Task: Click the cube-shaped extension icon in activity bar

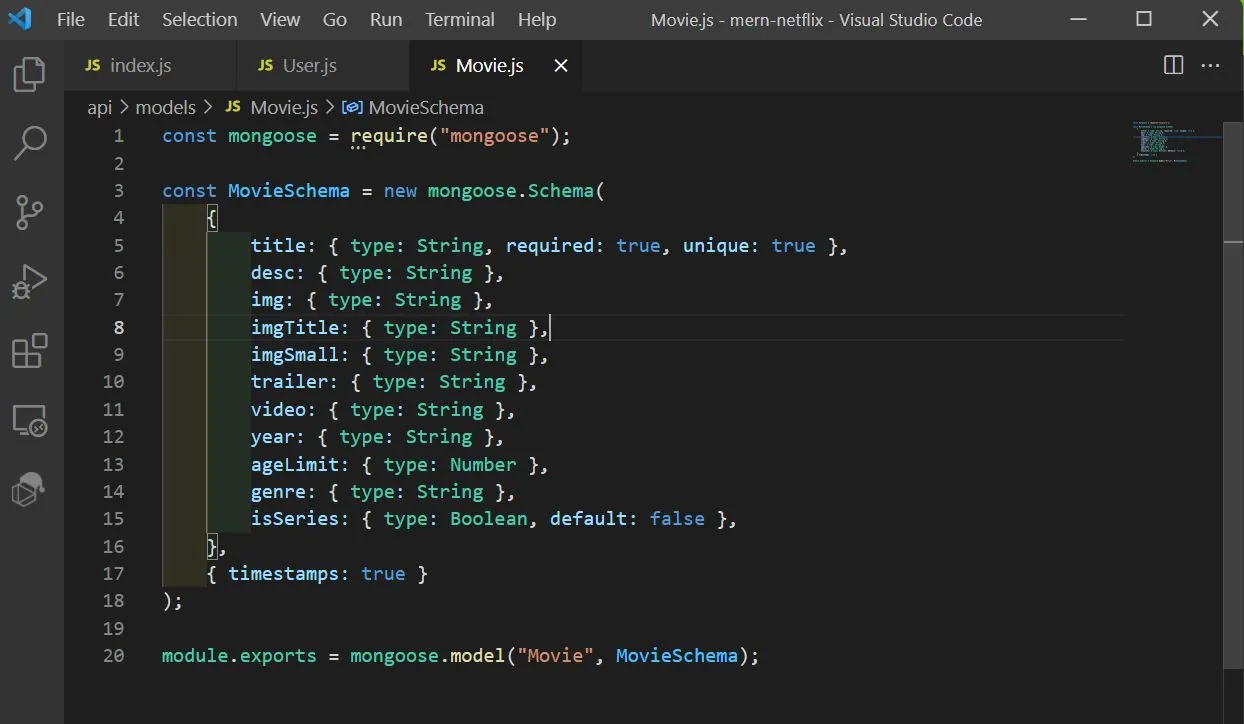Action: 30,490
